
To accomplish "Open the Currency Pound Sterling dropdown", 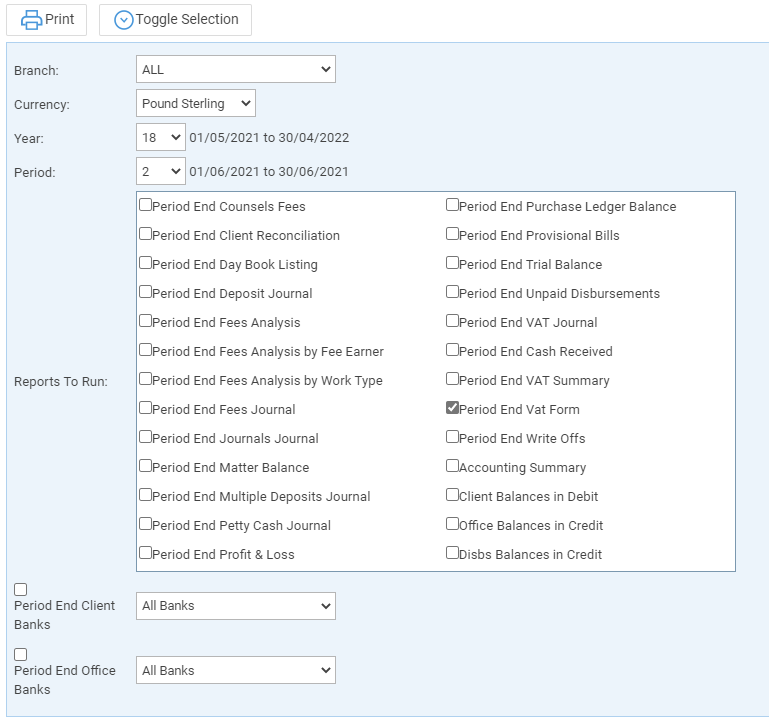I will point(196,103).
